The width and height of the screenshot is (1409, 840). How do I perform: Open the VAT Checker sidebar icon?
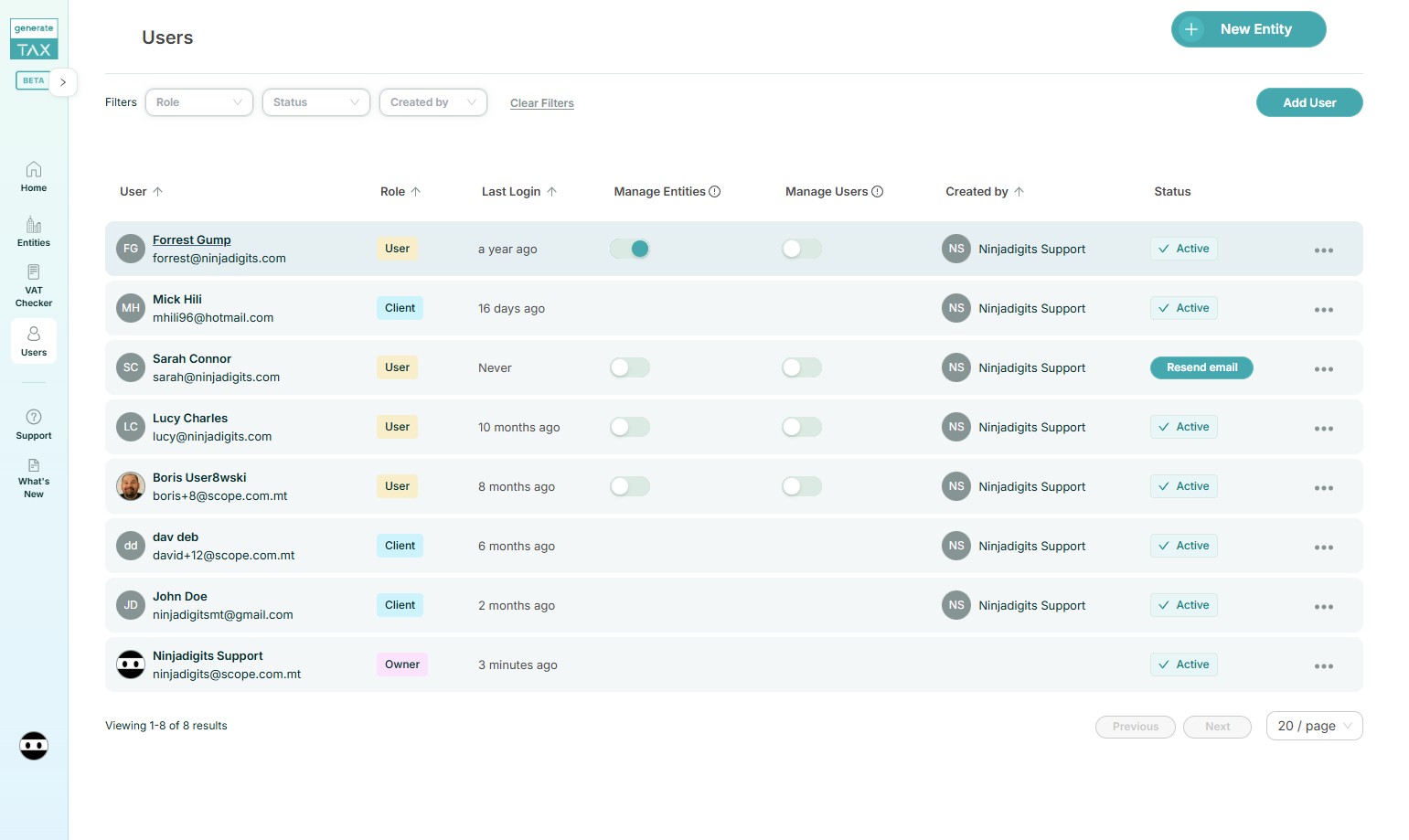click(34, 272)
